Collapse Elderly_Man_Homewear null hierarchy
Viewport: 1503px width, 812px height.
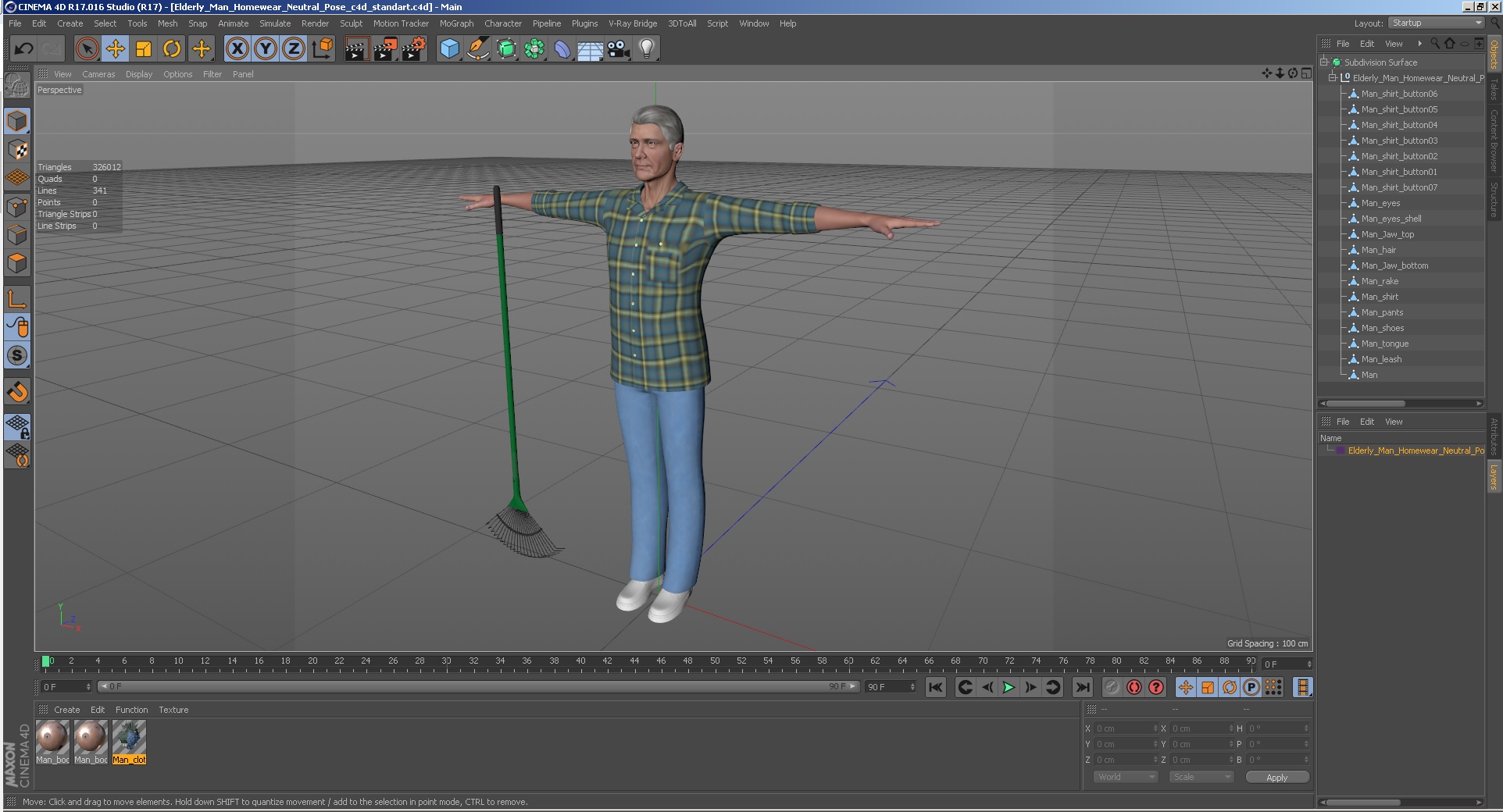[1333, 77]
